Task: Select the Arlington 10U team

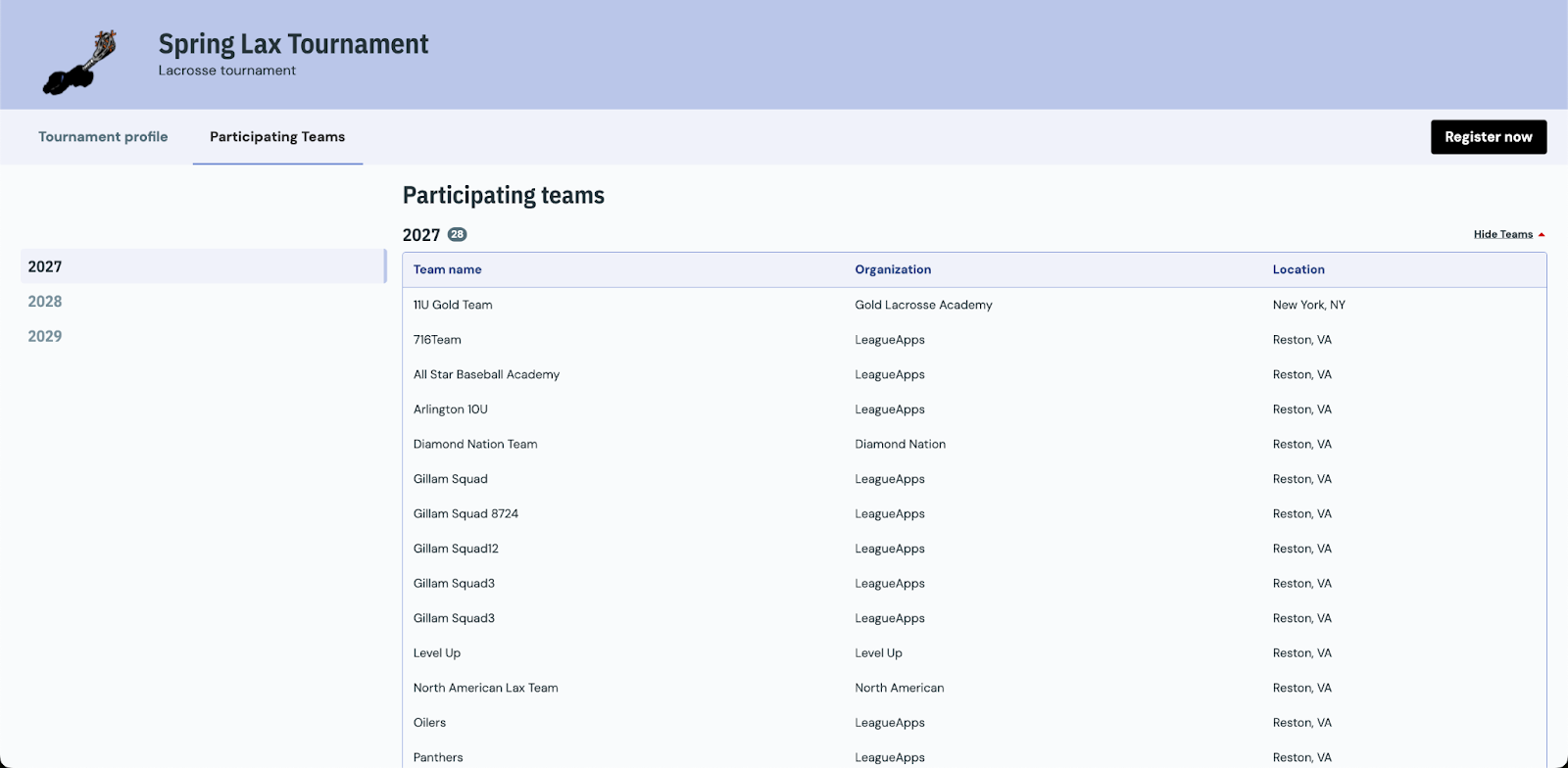Action: click(x=451, y=409)
